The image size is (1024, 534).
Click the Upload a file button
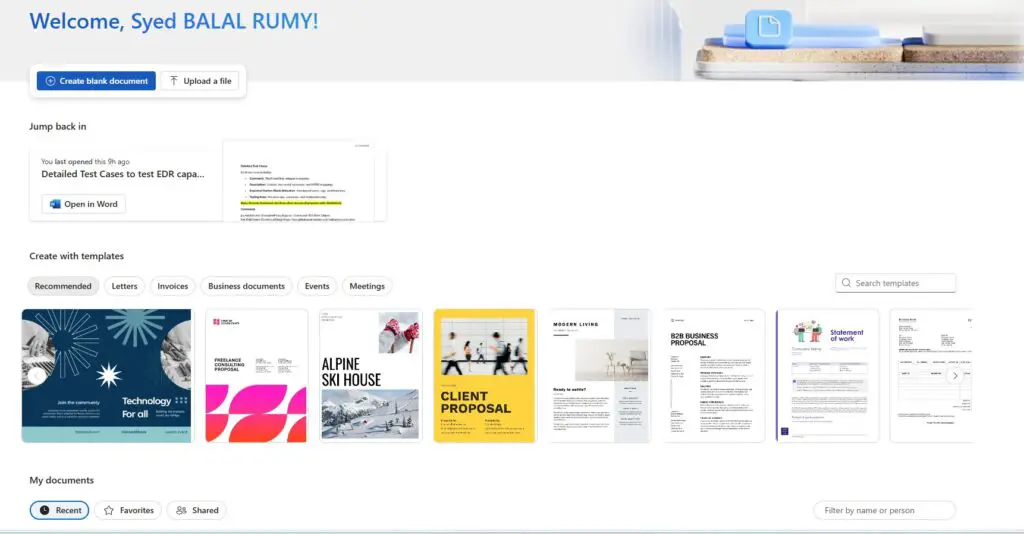coord(200,81)
